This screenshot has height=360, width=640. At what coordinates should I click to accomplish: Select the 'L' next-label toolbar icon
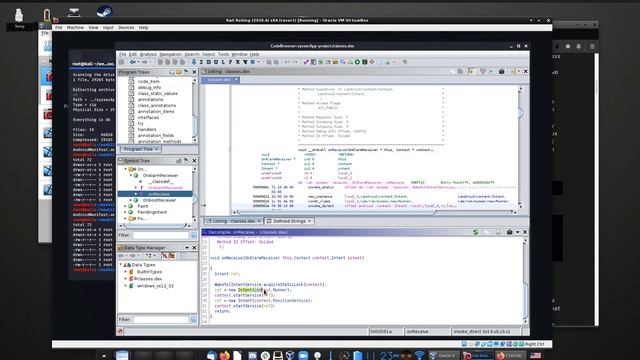click(223, 62)
